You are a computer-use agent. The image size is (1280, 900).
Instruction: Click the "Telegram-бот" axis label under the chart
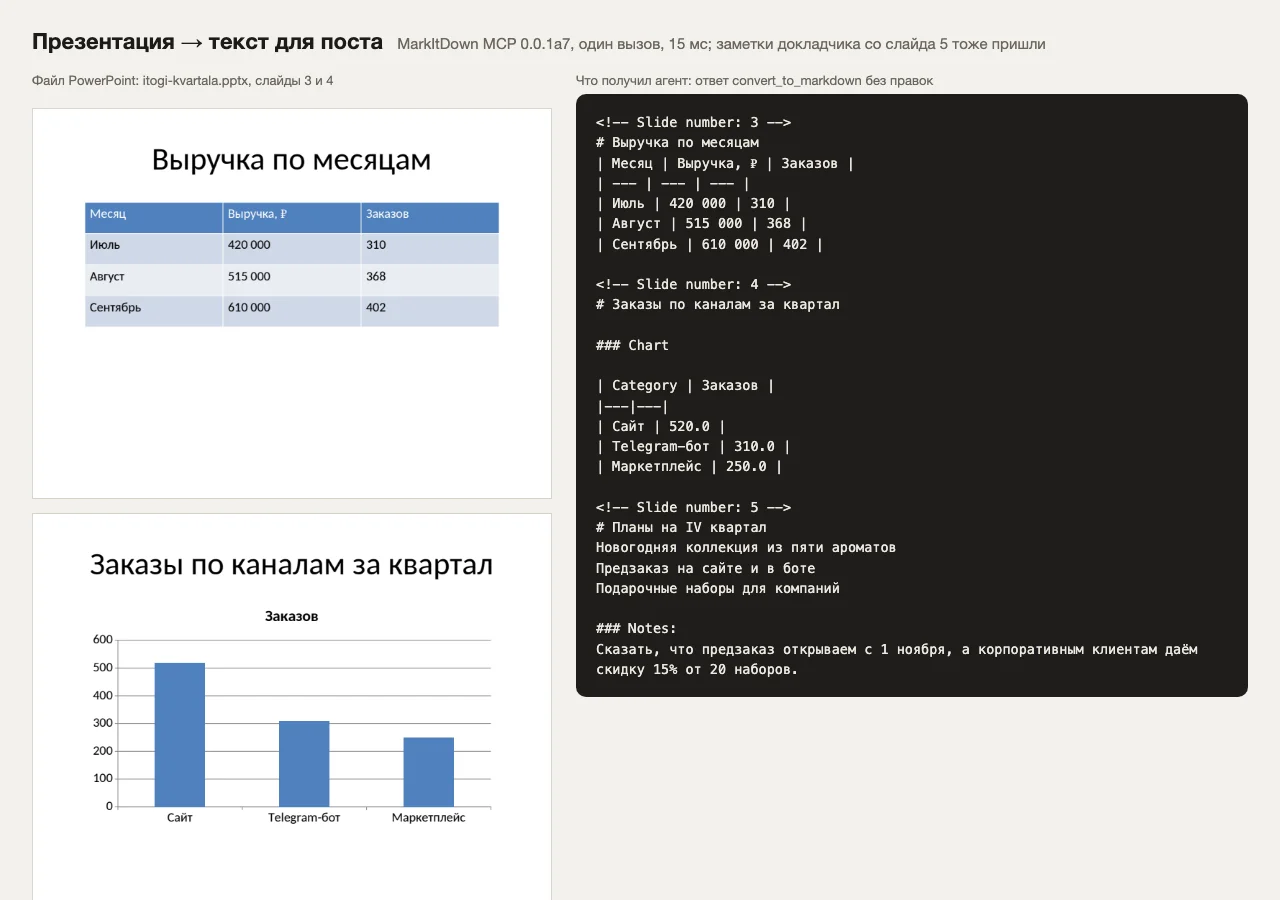[x=304, y=818]
